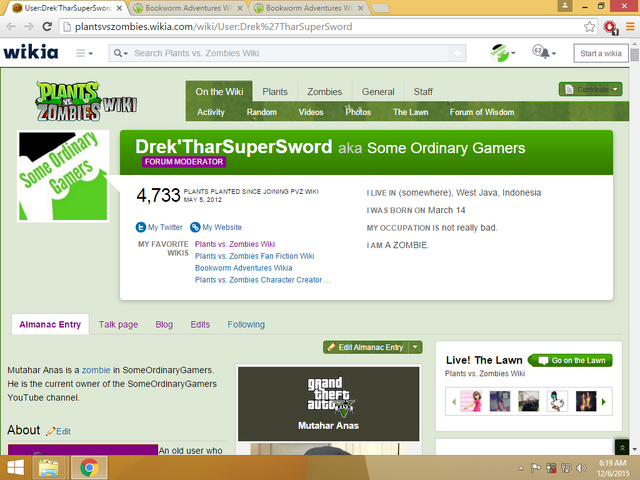
Task: Click the browser vertical scrollbar thumb
Action: [634, 55]
